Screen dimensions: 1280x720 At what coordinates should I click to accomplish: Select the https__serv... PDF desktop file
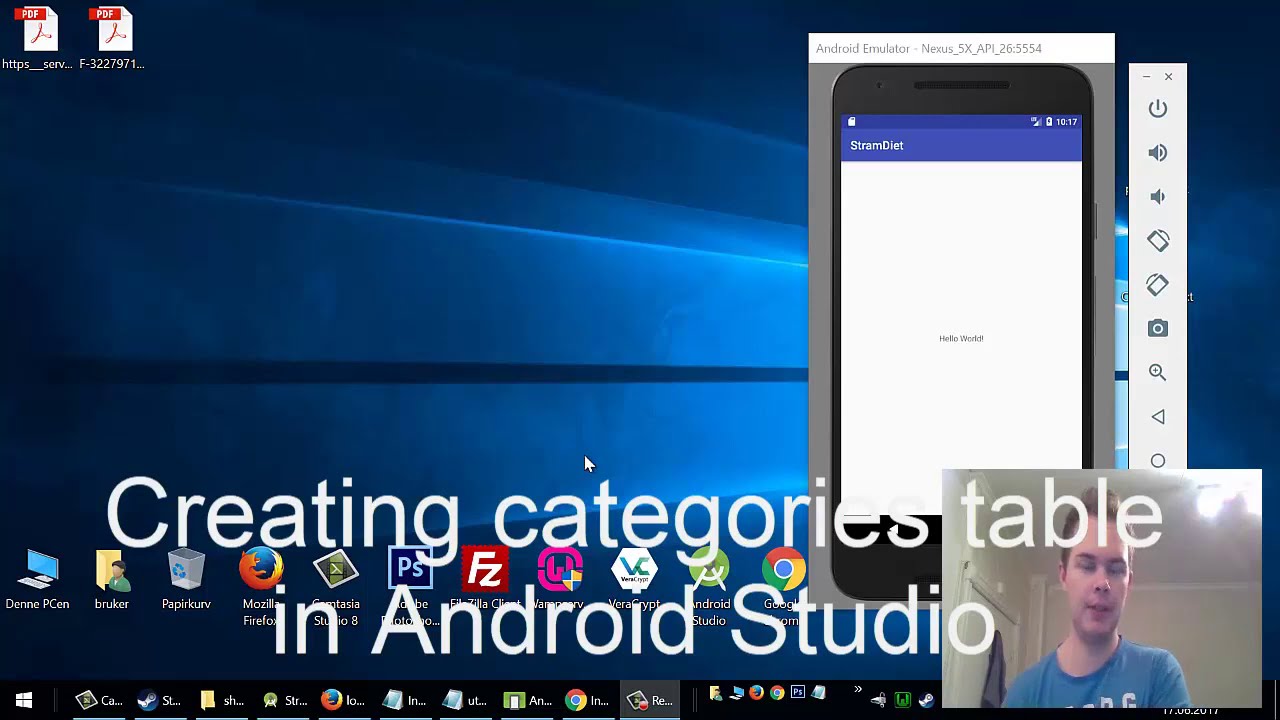coord(37,39)
